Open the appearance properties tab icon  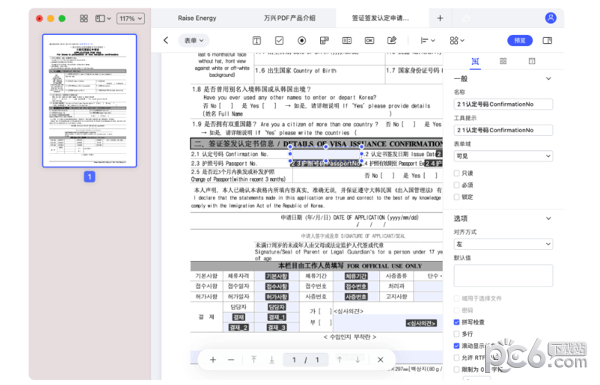pyautogui.click(x=503, y=61)
